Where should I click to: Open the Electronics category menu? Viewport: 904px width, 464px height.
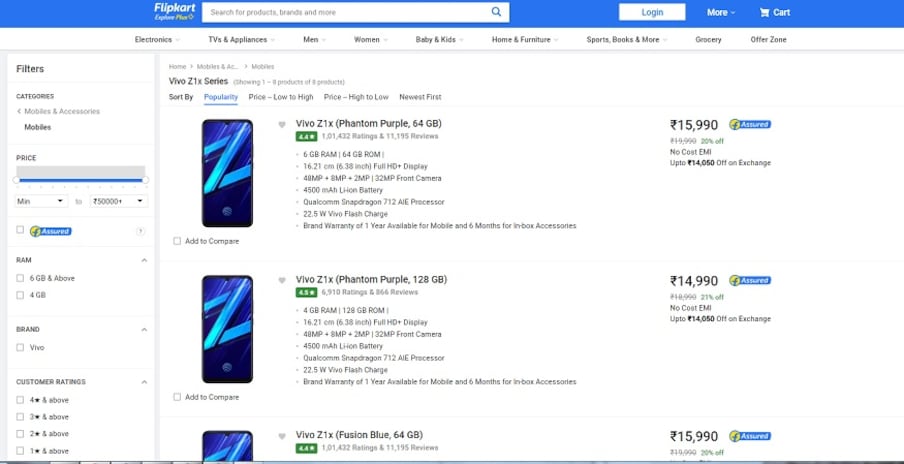[x=157, y=40]
